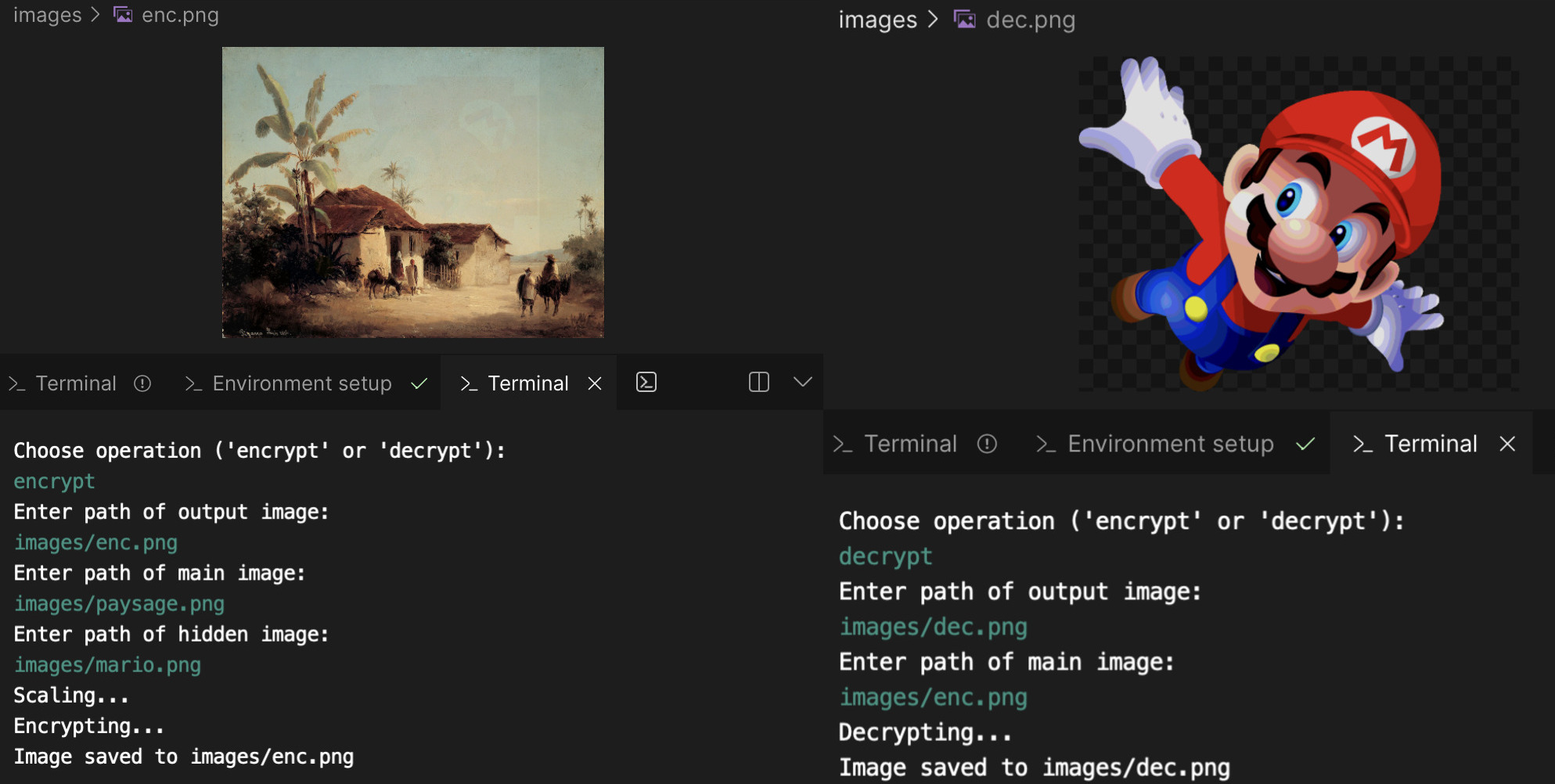Split the terminal panel with the split icon
This screenshot has width=1555, height=784.
758,383
